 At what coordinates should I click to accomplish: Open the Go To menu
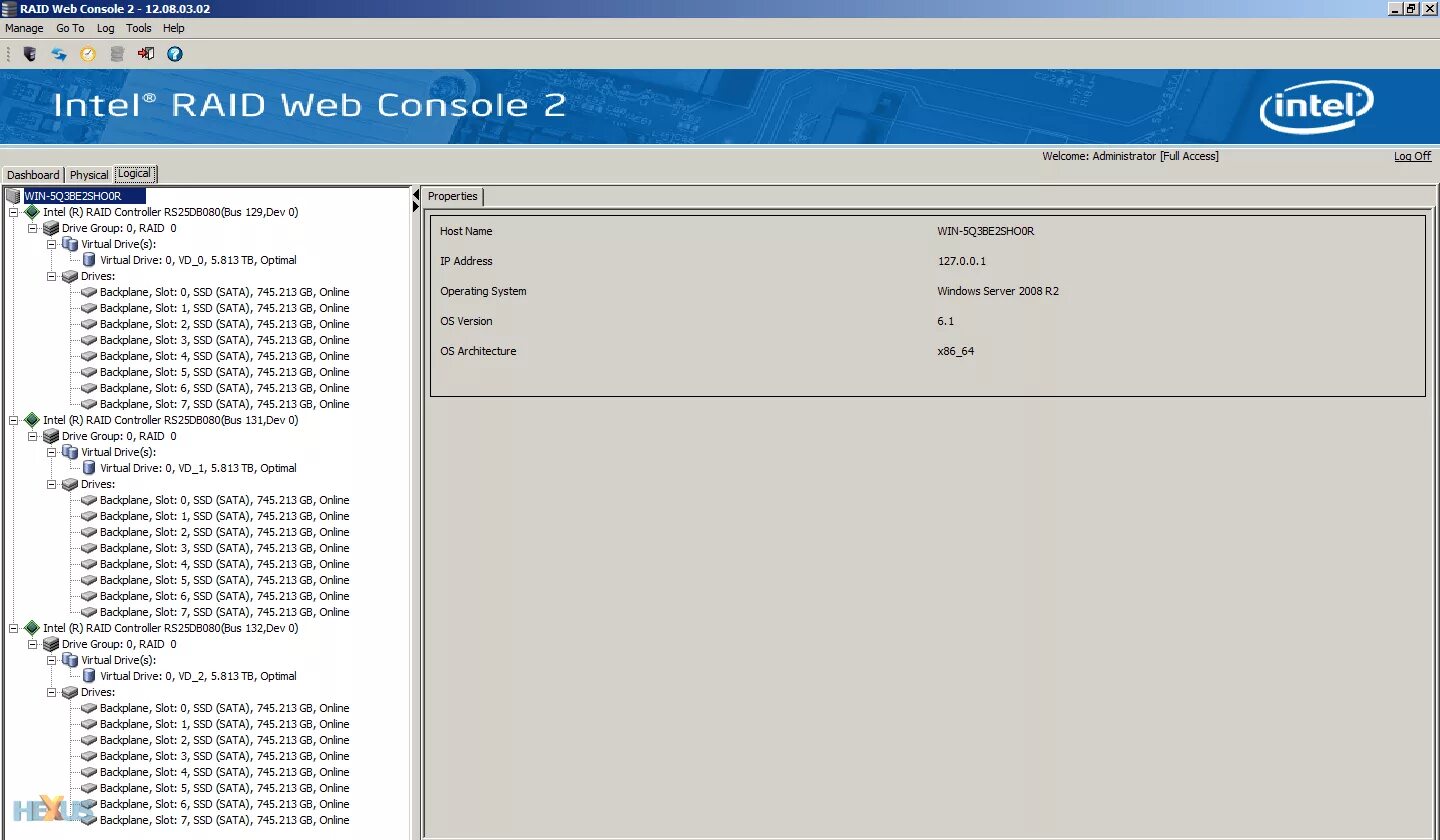[x=70, y=28]
